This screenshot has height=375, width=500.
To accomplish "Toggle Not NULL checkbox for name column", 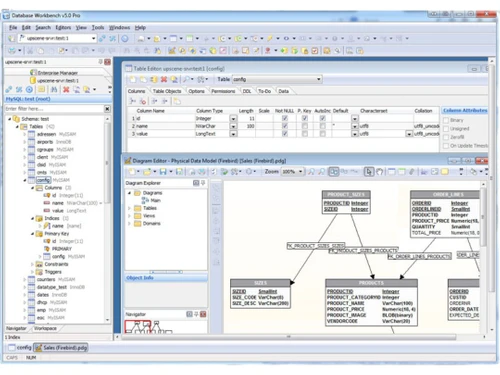I will tap(285, 126).
